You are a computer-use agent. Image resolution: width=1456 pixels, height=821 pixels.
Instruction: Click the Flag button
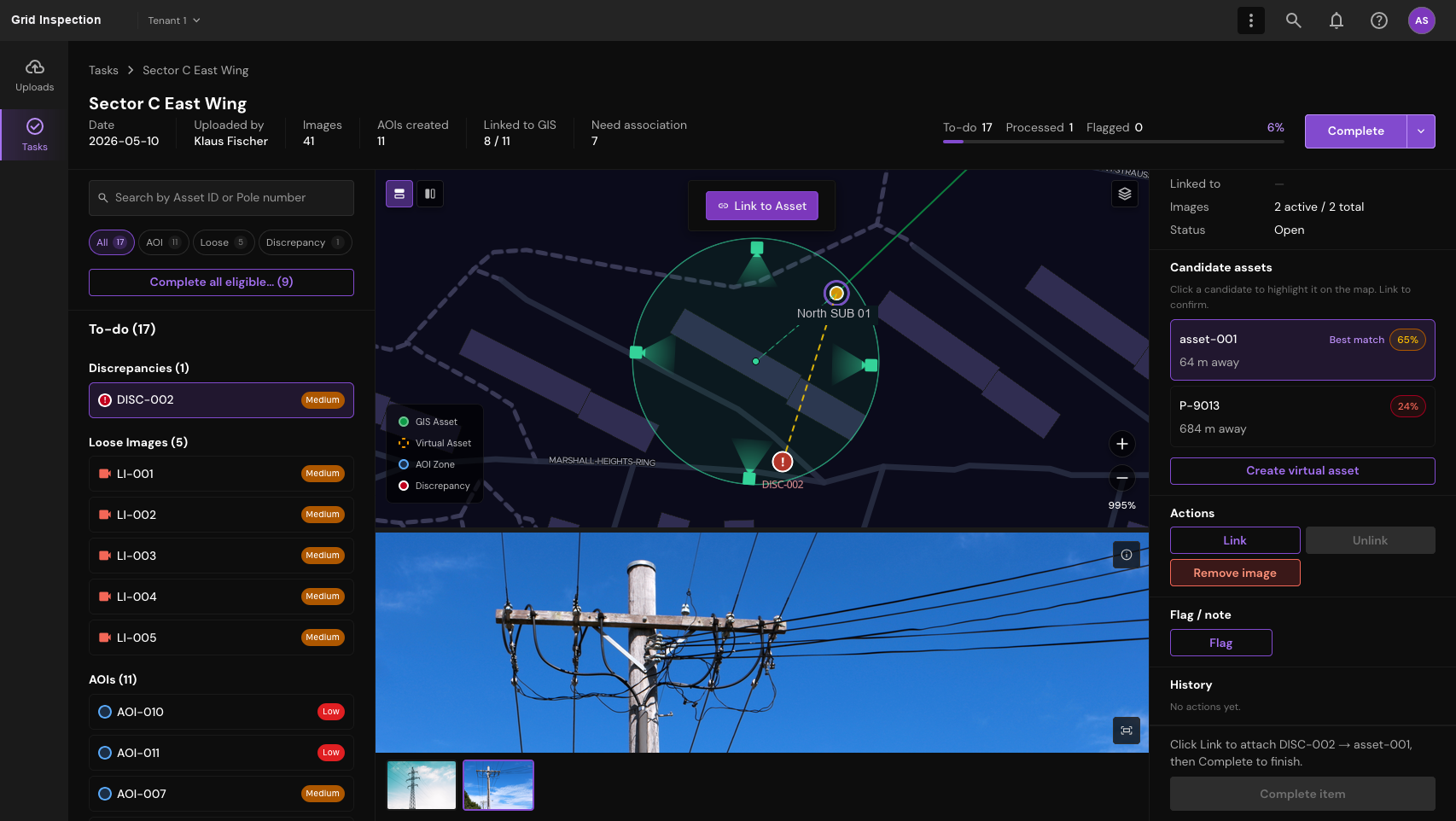coord(1221,643)
